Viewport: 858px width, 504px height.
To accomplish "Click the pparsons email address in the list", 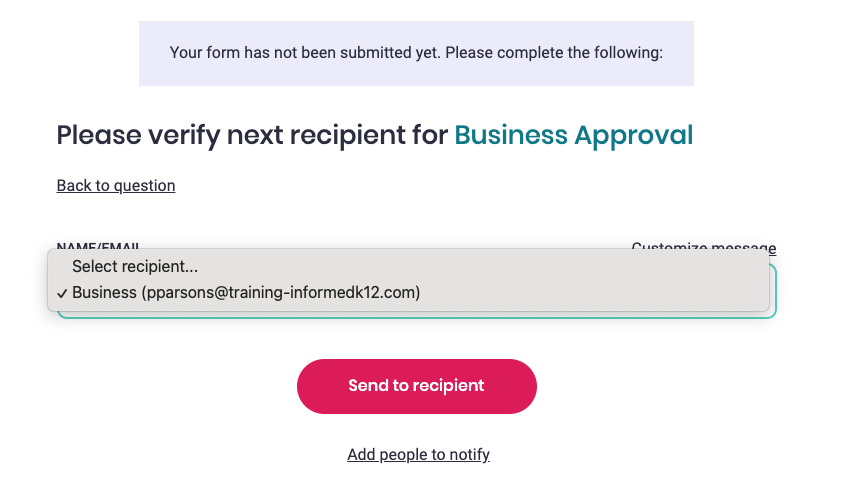I will (281, 293).
